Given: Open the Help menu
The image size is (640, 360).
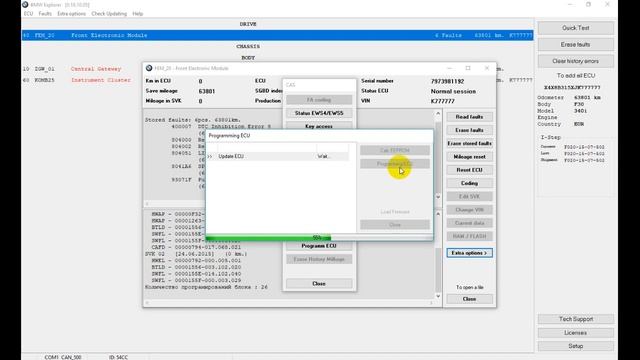Looking at the screenshot, I should pyautogui.click(x=138, y=13).
